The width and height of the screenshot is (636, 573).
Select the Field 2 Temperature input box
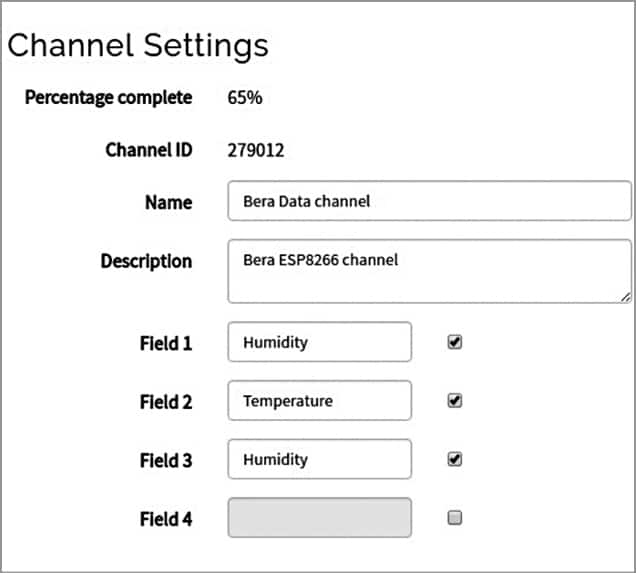(319, 401)
